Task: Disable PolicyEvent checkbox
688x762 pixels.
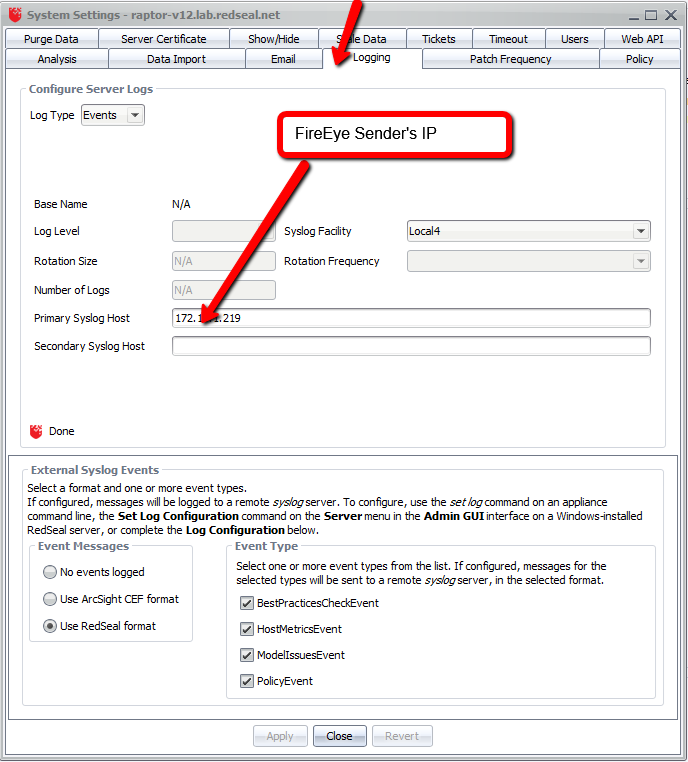Action: point(247,681)
